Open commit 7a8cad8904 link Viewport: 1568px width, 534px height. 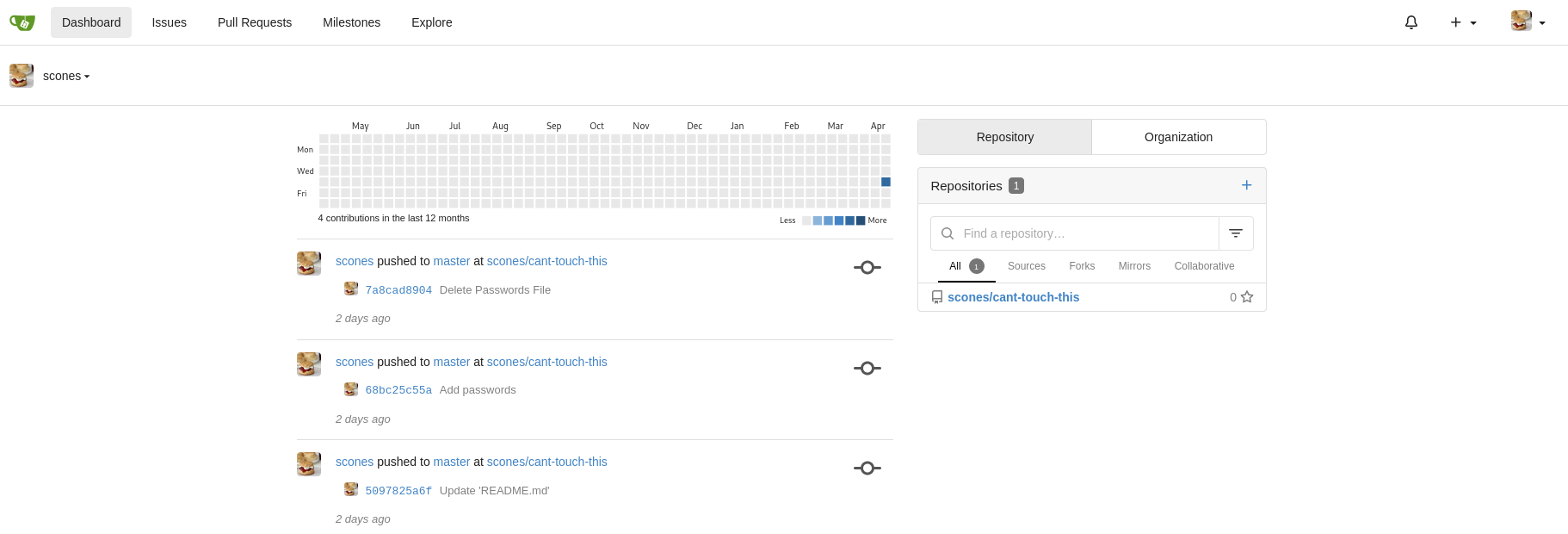pos(398,290)
